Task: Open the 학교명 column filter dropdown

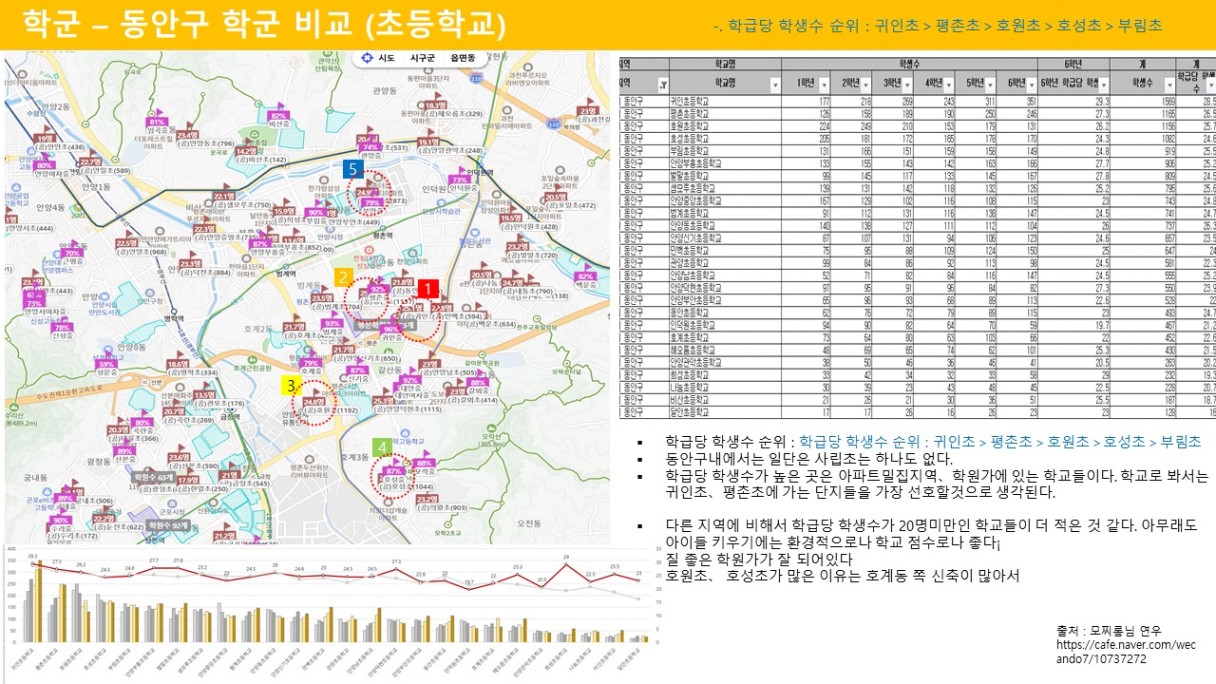Action: [776, 86]
